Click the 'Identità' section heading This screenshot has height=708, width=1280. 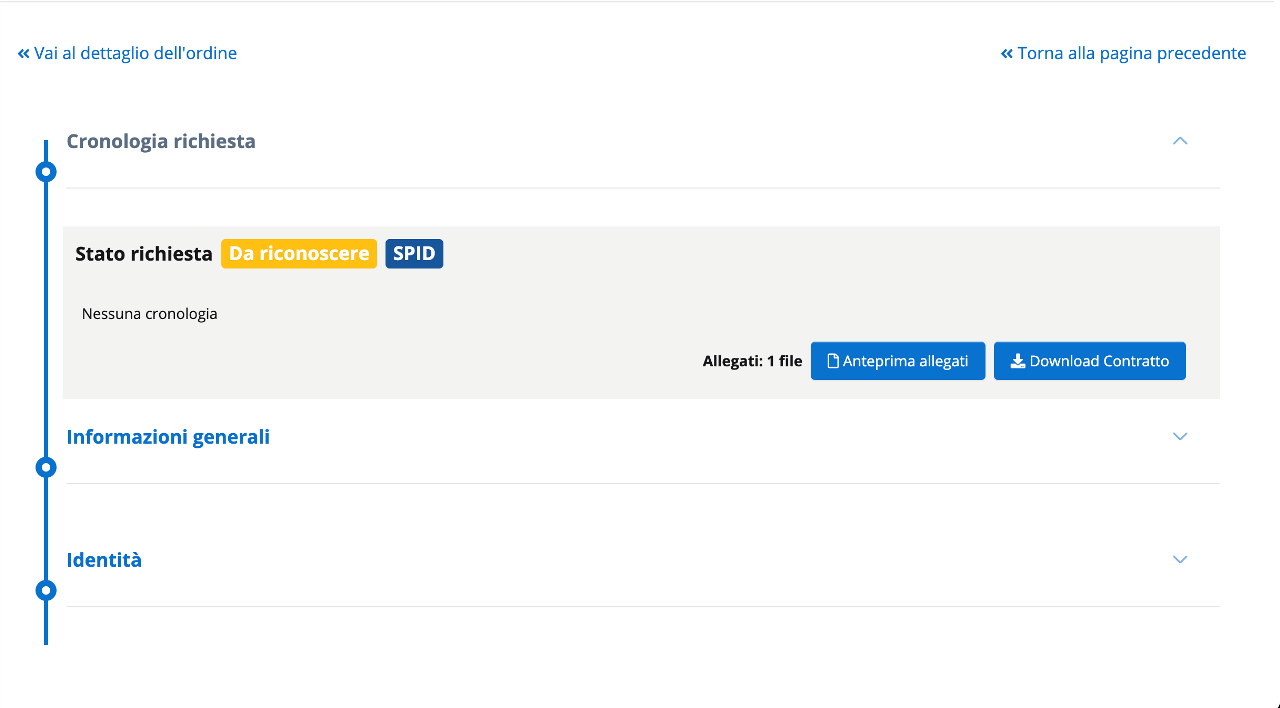pos(104,560)
